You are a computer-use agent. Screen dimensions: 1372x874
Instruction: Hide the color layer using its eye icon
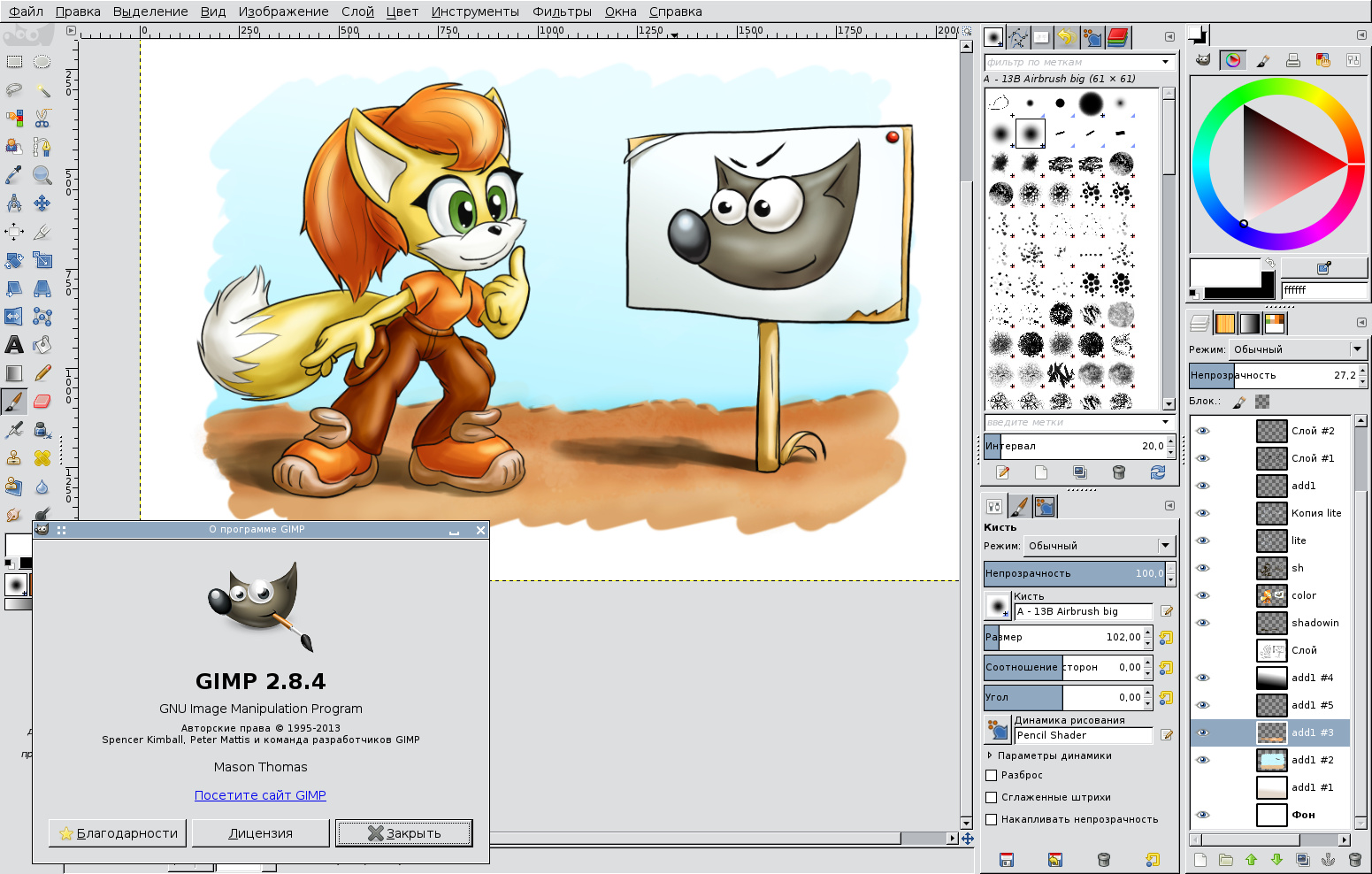(1202, 595)
